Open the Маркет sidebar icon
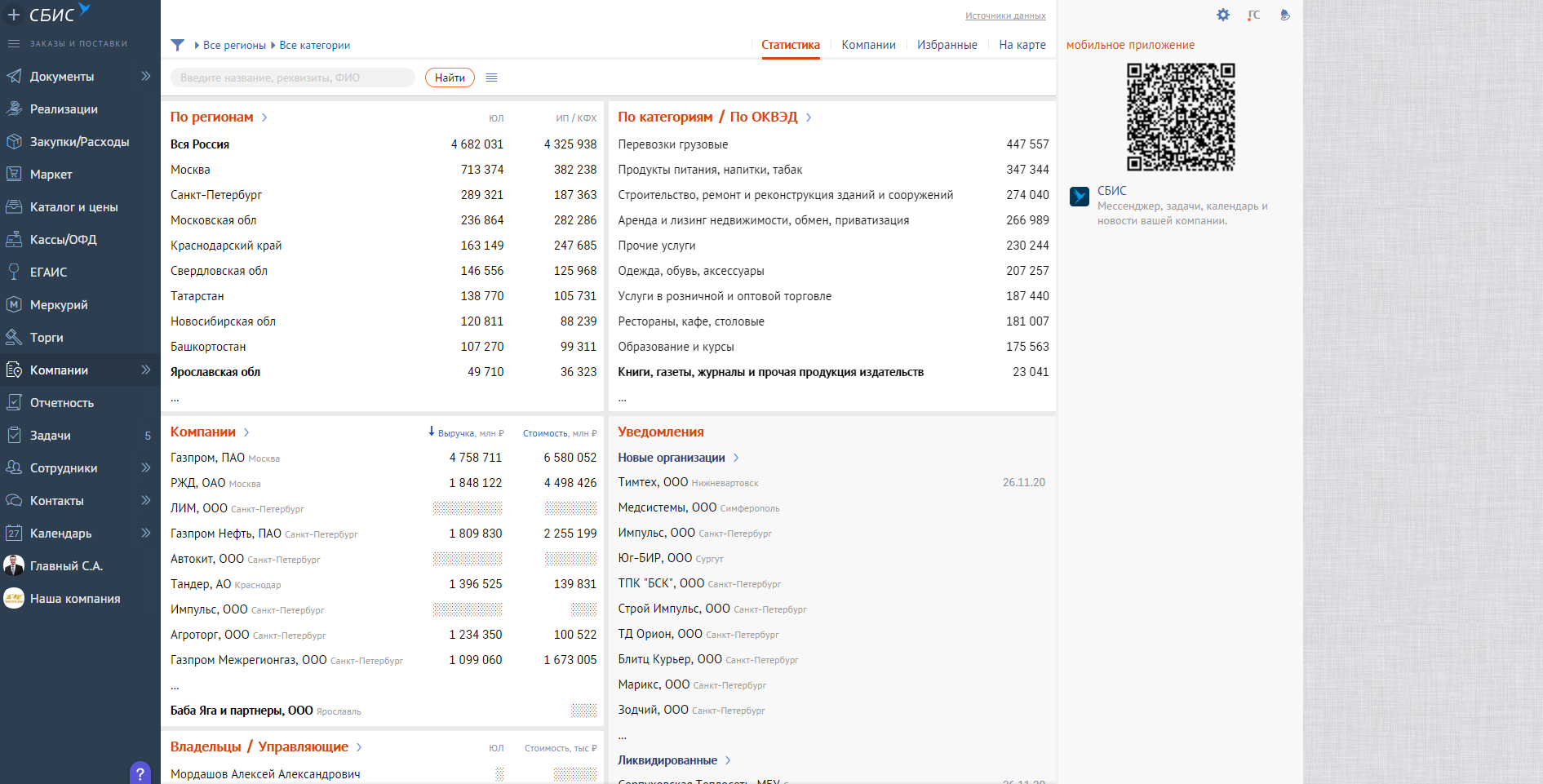 [x=14, y=174]
